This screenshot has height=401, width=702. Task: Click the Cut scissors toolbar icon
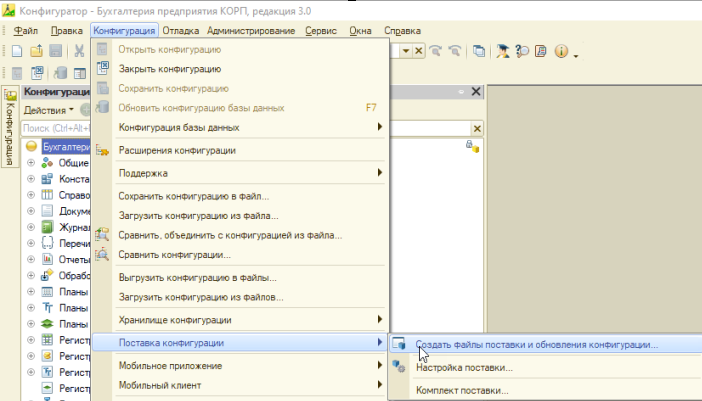79,51
